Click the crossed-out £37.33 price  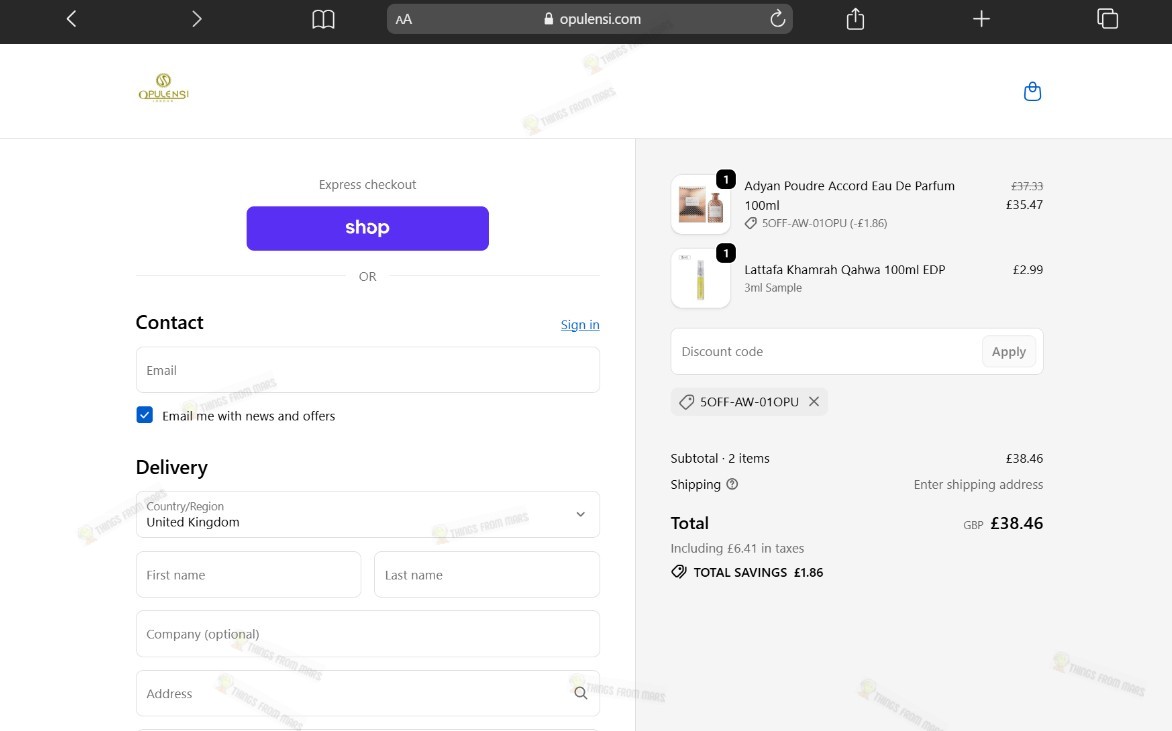tap(1027, 186)
